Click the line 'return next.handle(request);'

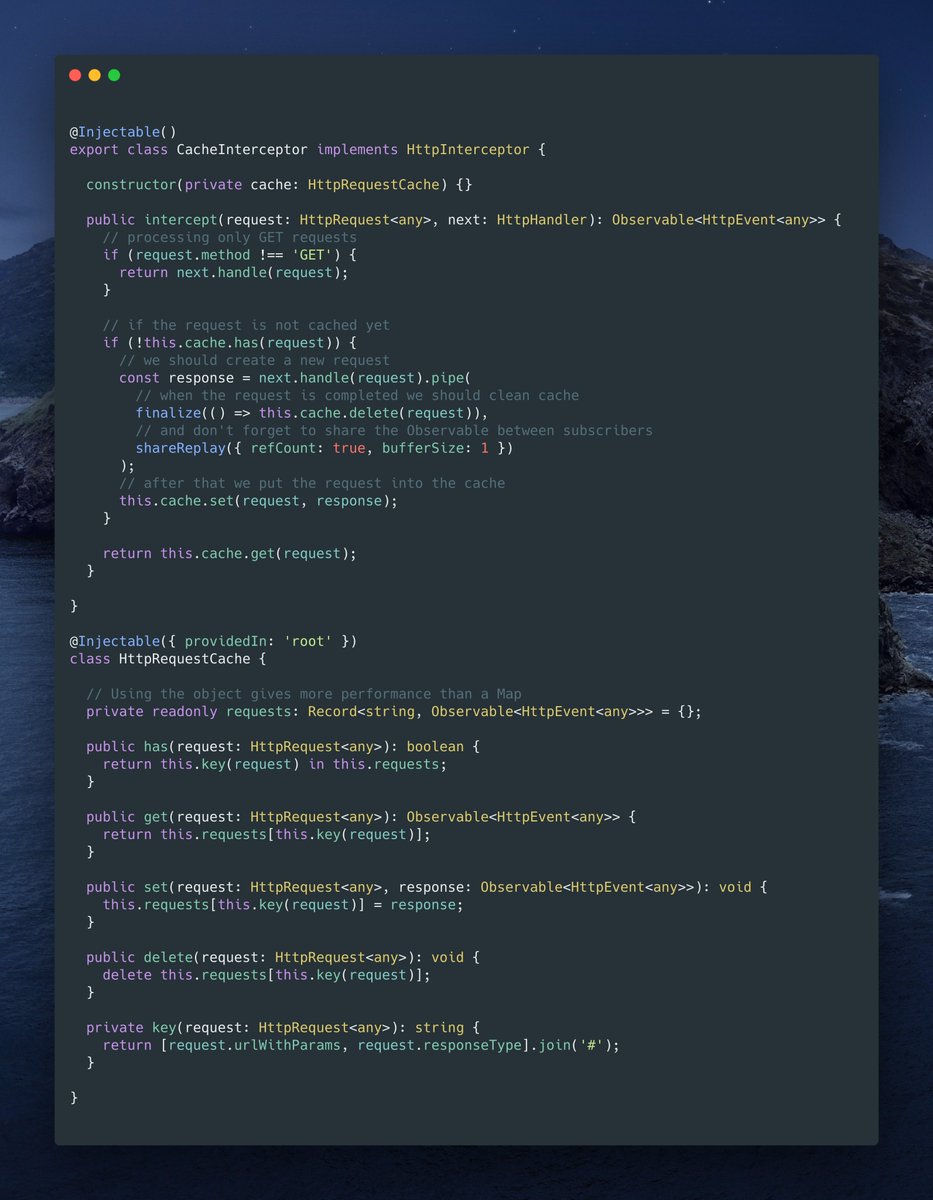tap(234, 272)
